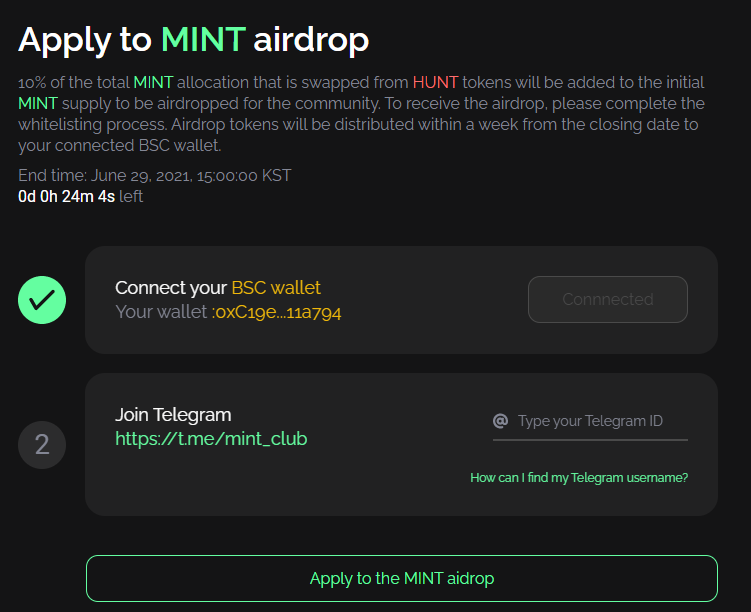Screen dimensions: 751x612
Task: Click the Apply to MINT airdrop page title
Action: [194, 39]
